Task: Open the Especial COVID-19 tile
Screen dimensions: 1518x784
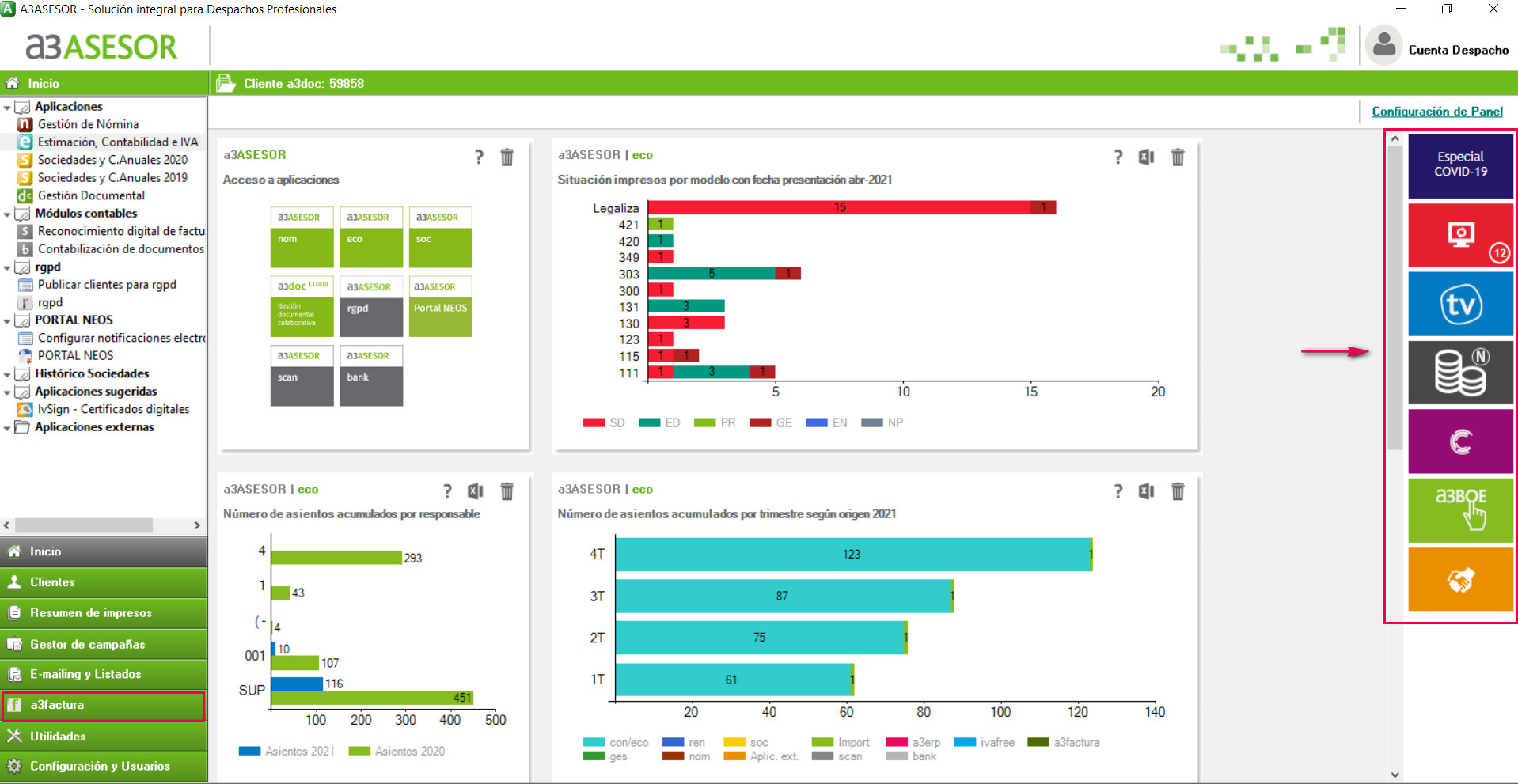Action: (1460, 165)
